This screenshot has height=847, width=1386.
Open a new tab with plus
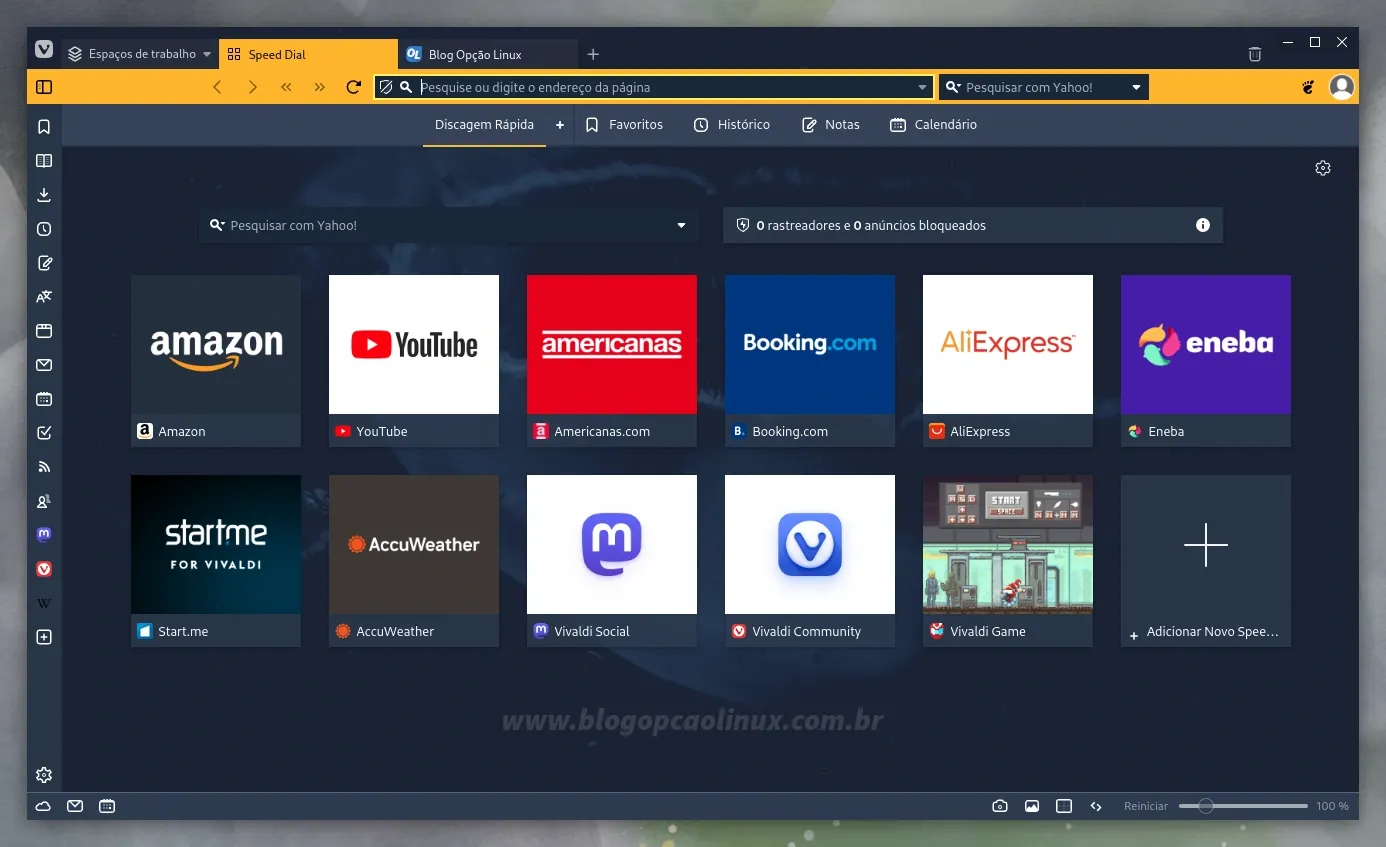pos(593,54)
